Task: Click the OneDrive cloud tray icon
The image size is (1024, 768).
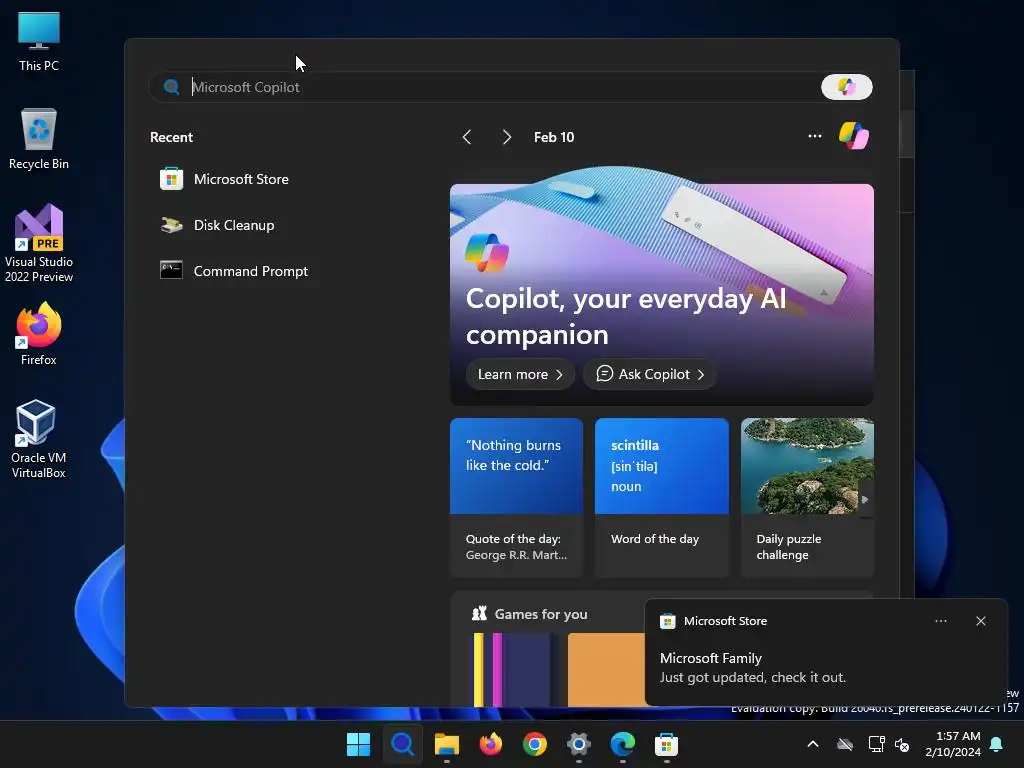Action: coord(845,744)
